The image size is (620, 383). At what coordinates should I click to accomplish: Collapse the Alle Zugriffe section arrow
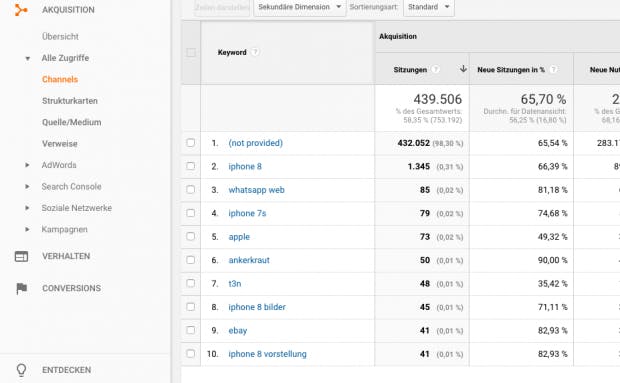27,58
